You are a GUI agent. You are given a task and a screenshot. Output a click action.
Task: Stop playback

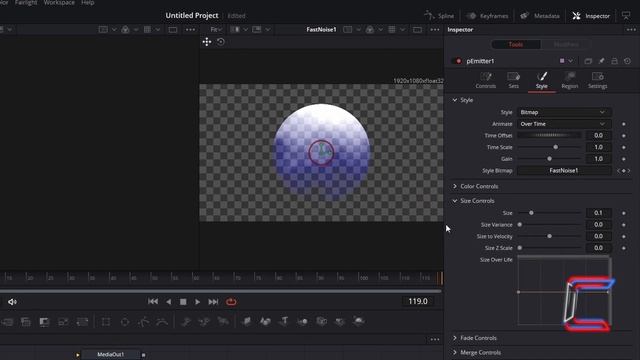coord(183,302)
